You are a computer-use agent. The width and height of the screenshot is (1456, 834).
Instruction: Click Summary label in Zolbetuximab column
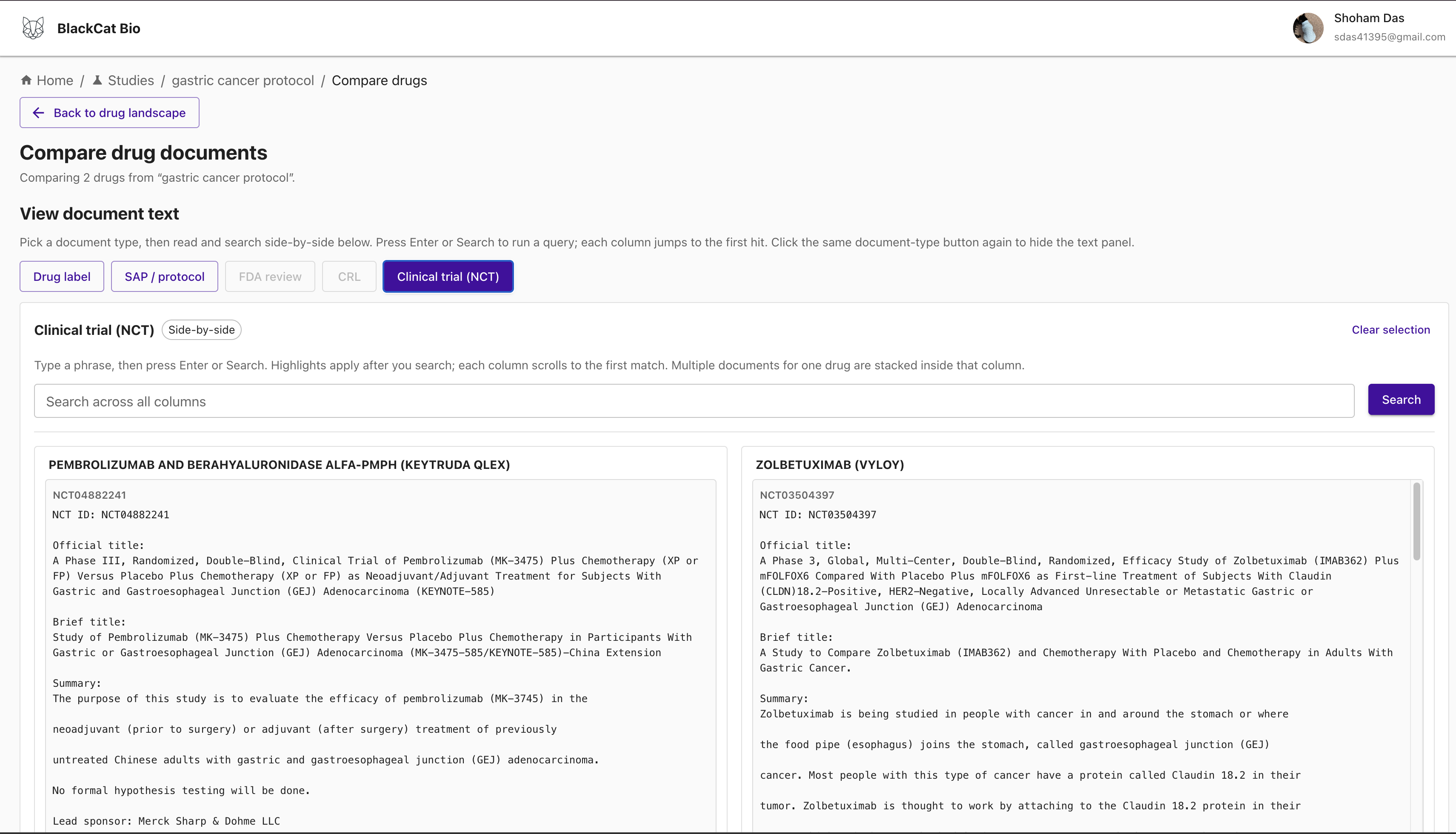(x=784, y=698)
